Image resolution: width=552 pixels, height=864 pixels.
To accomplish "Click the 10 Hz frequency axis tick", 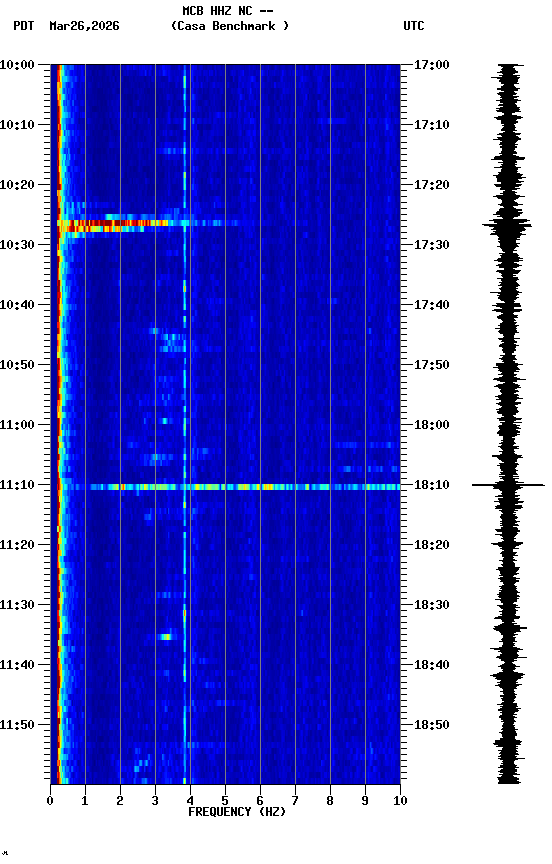I will [x=400, y=801].
